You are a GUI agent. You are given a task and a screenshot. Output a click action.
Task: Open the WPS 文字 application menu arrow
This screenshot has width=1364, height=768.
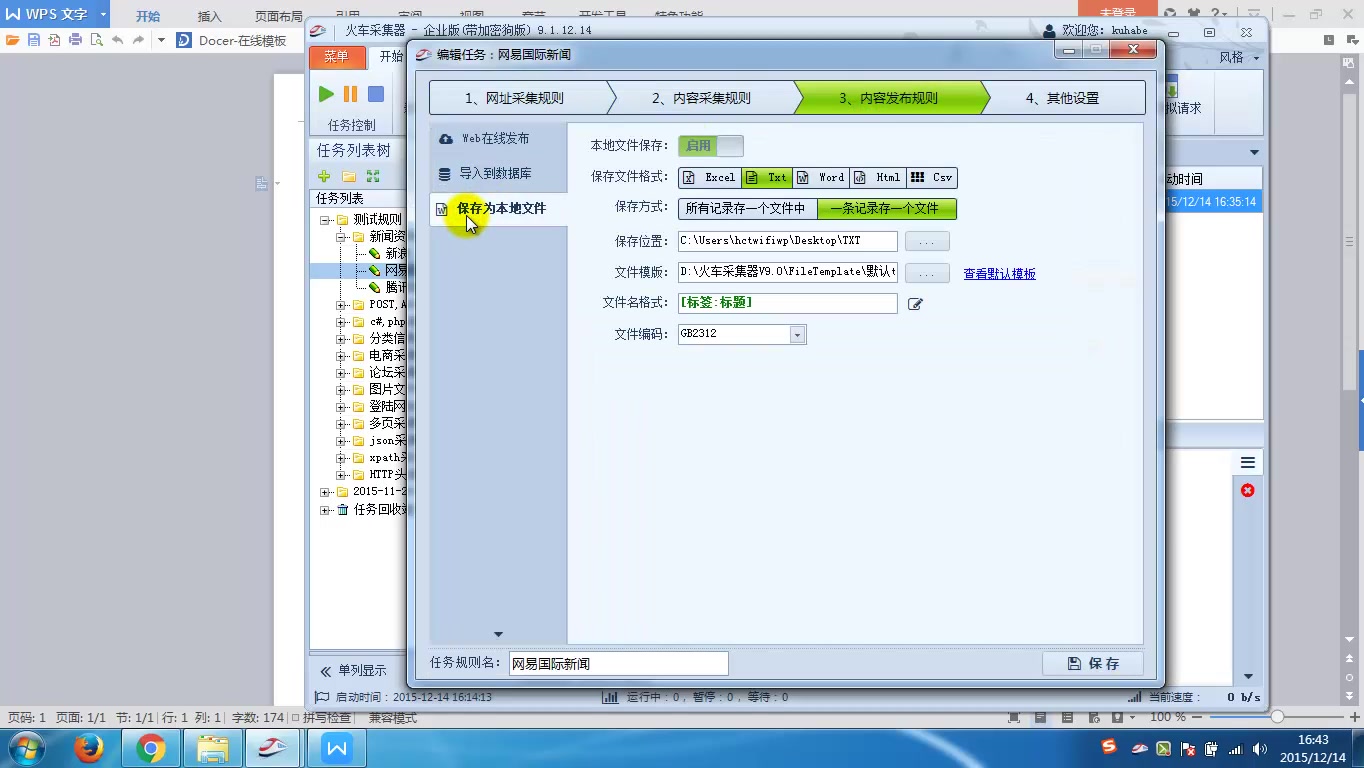(103, 14)
